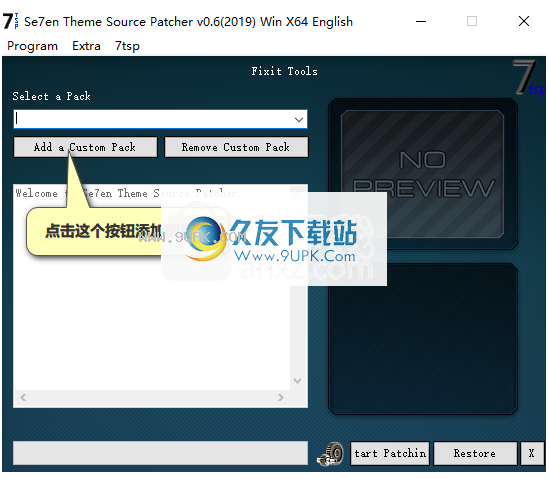Screen dimensions: 549x479
Task: Click the log scrollbar down arrow
Action: click(x=298, y=381)
